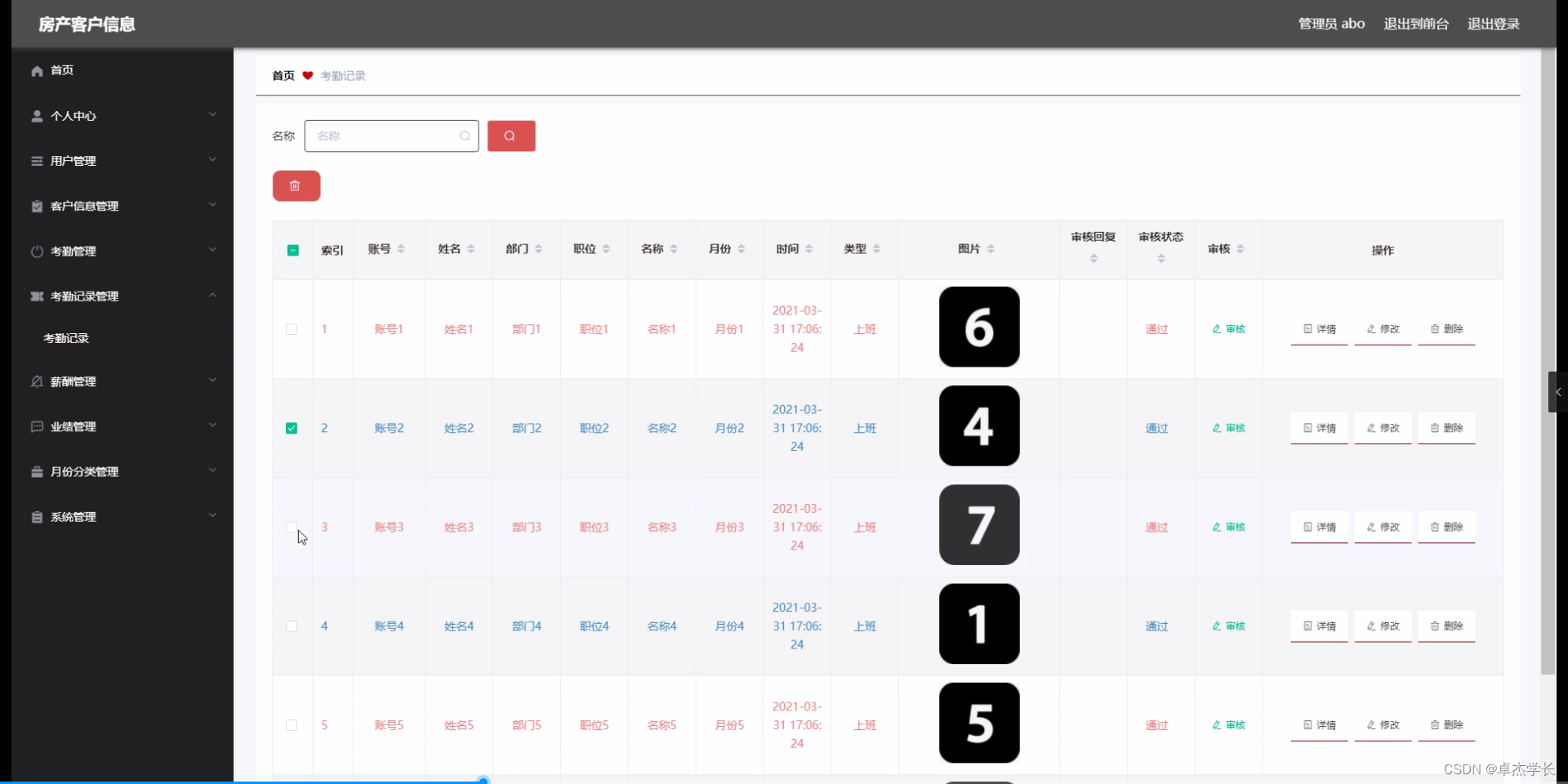Check the checkbox for row 账号1

coord(292,329)
